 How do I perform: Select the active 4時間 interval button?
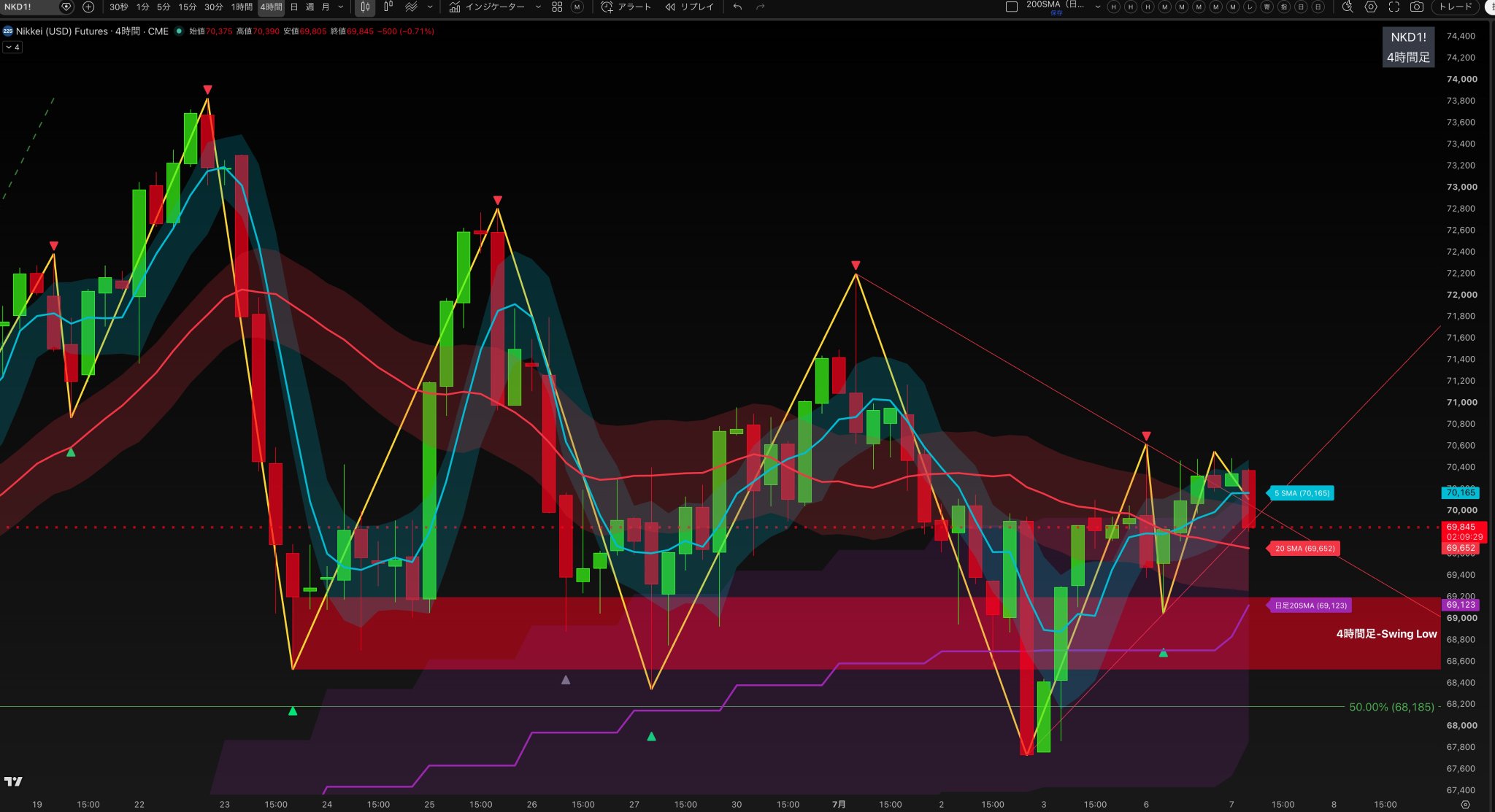(271, 7)
